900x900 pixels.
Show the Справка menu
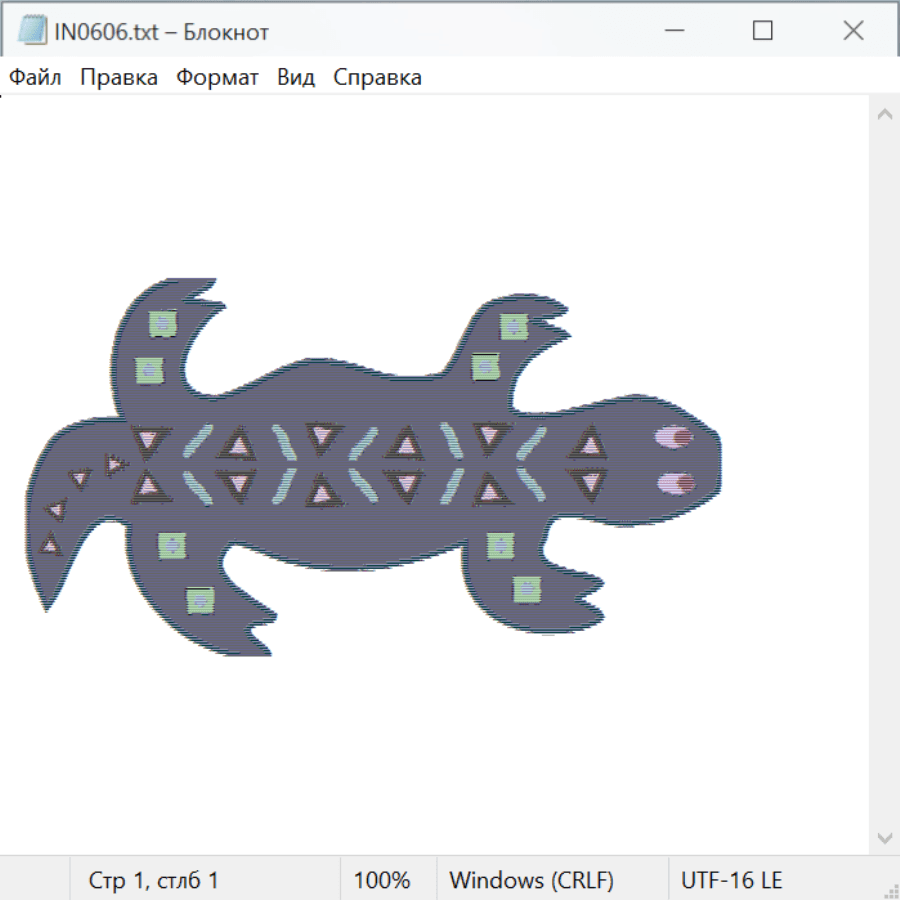pos(377,78)
